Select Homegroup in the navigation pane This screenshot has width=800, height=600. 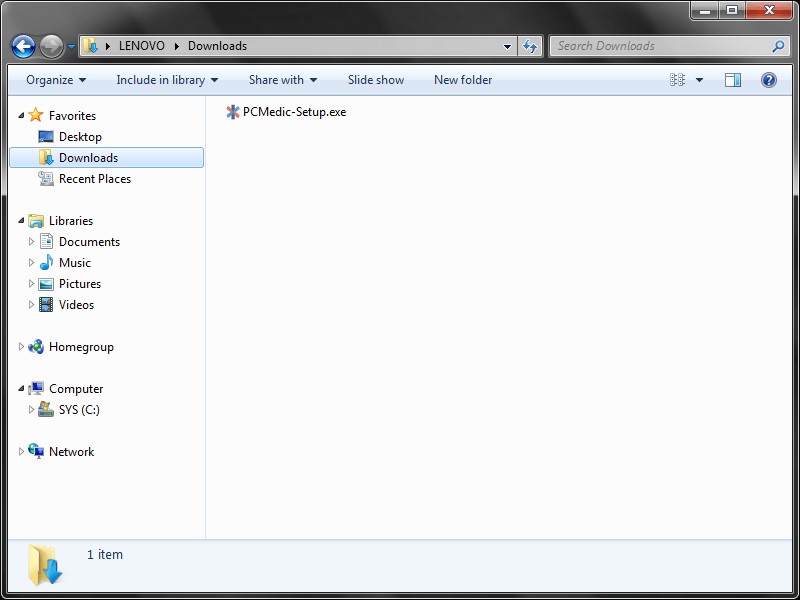(x=81, y=347)
